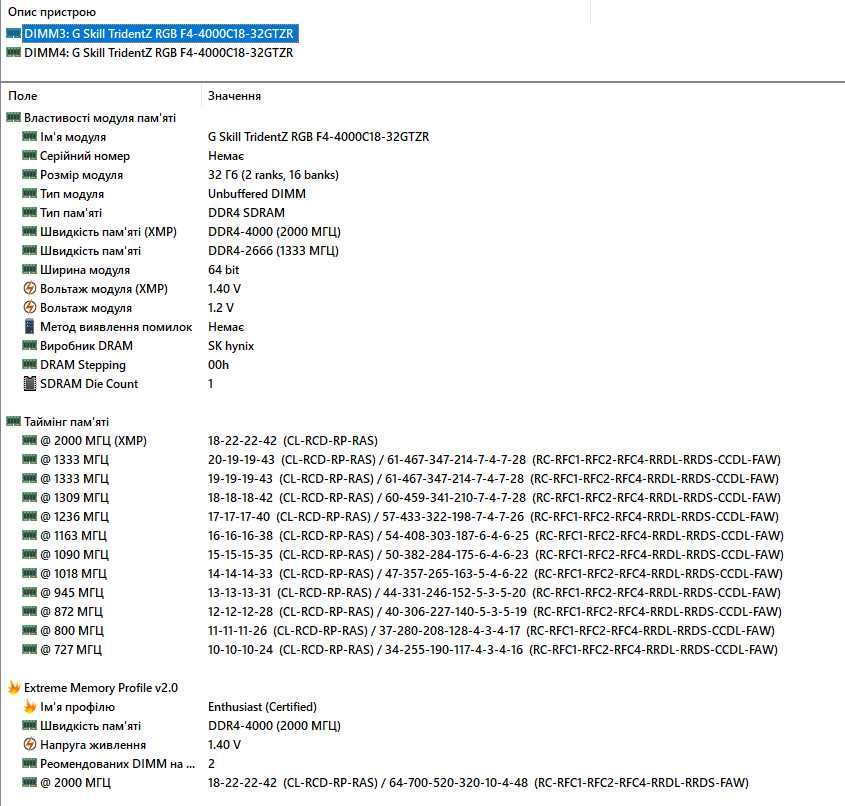This screenshot has width=845, height=806.
Task: Click the value 'DDR4-2666 (1333 МГЦ)'
Action: coord(273,251)
